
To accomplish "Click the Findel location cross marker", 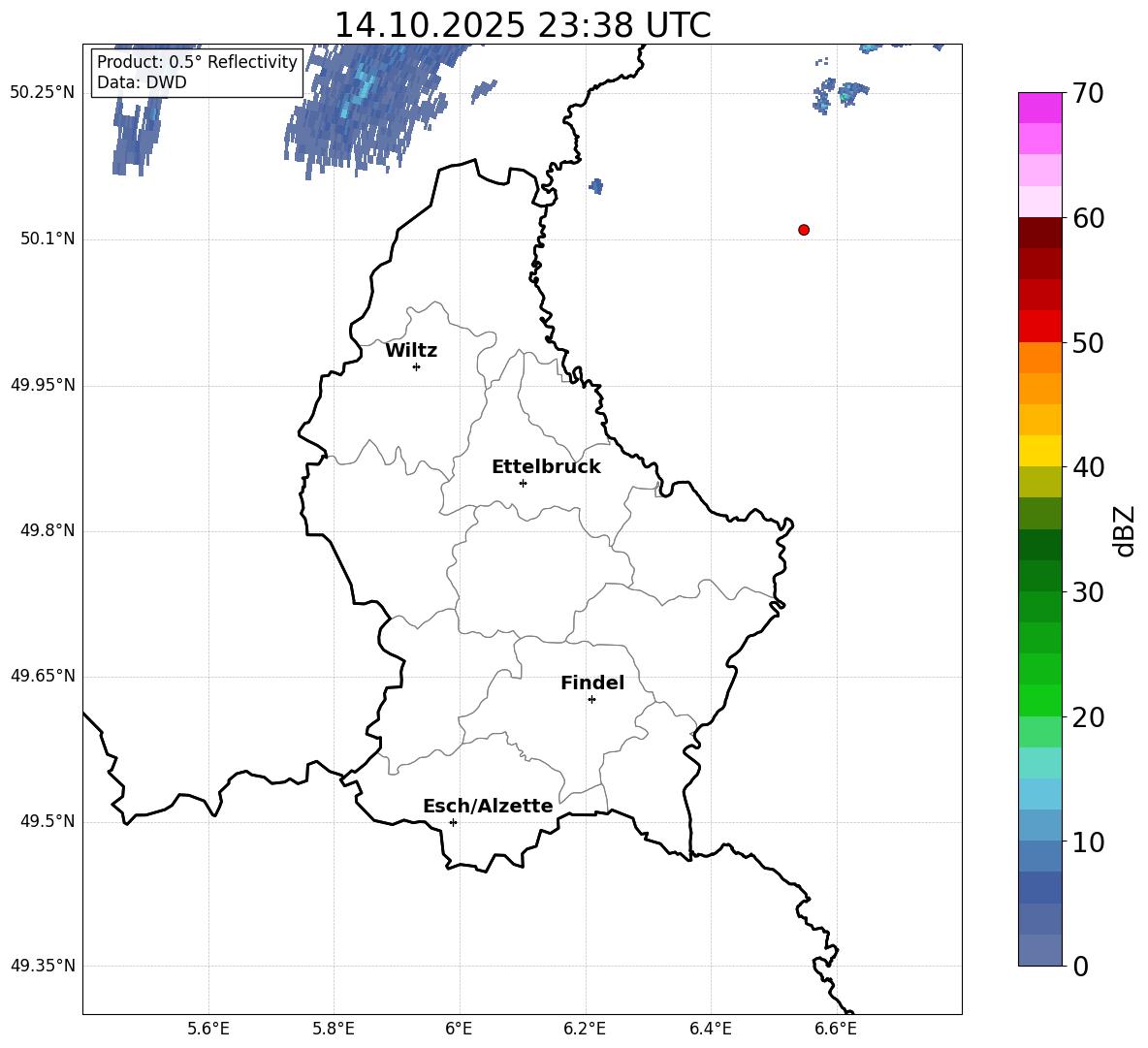I will pos(591,700).
